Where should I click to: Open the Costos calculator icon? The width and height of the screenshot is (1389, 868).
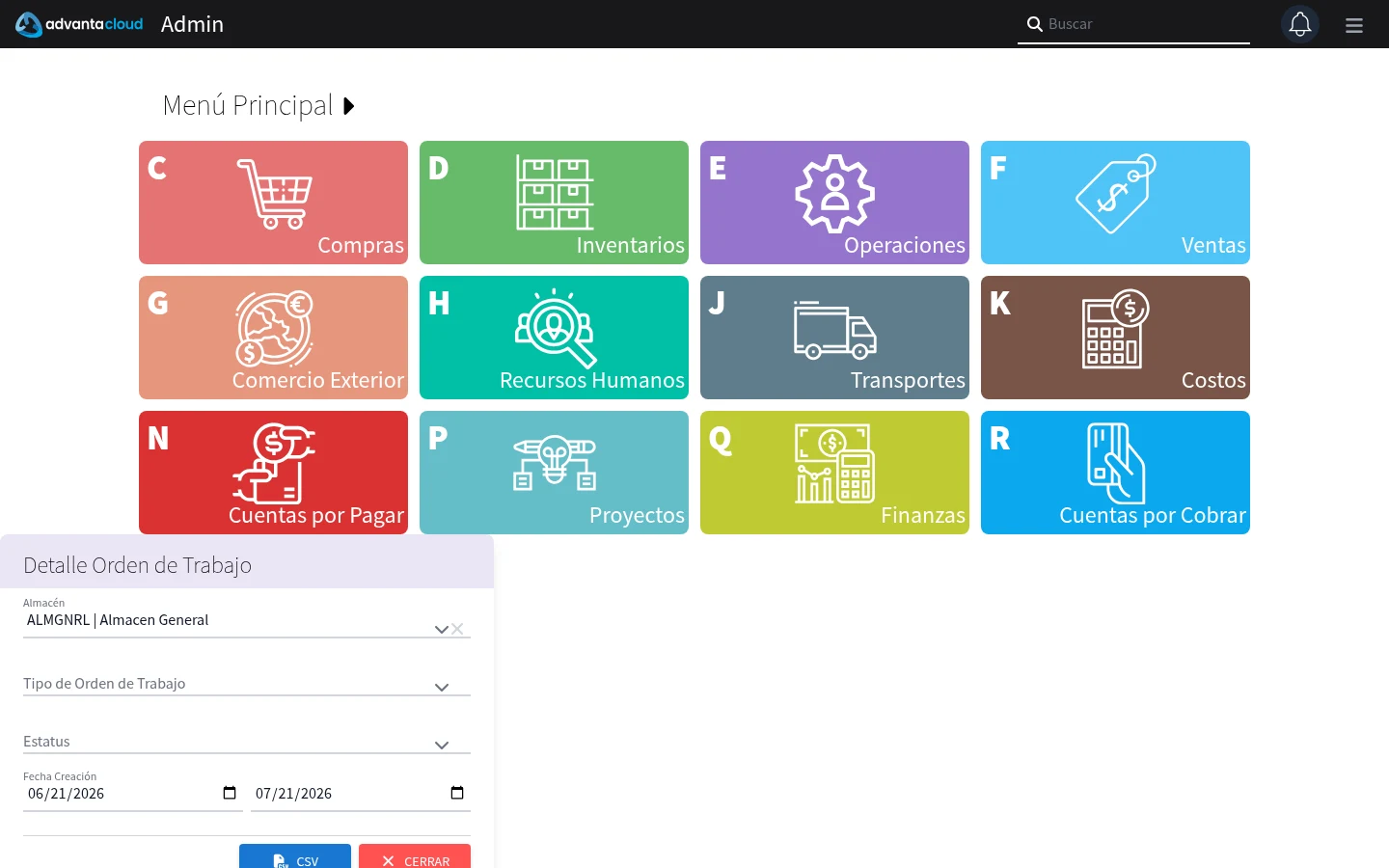pos(1116,328)
